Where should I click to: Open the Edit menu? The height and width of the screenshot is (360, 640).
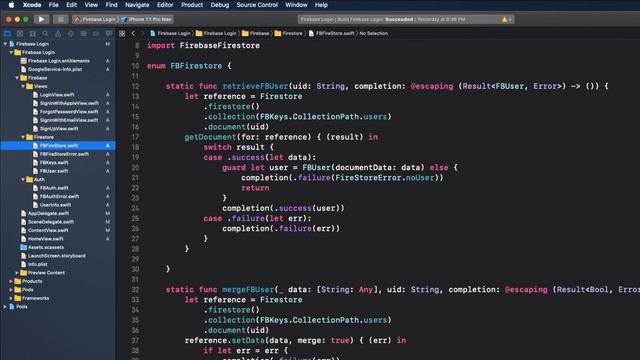coord(71,5)
